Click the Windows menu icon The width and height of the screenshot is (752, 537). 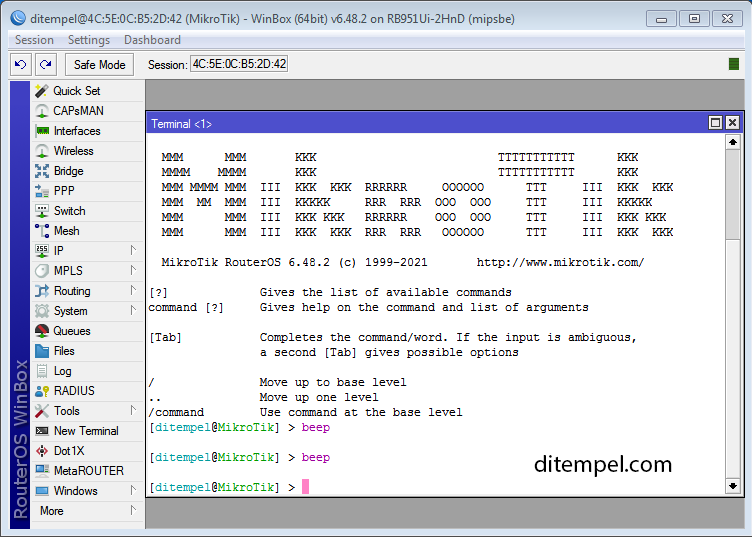42,491
